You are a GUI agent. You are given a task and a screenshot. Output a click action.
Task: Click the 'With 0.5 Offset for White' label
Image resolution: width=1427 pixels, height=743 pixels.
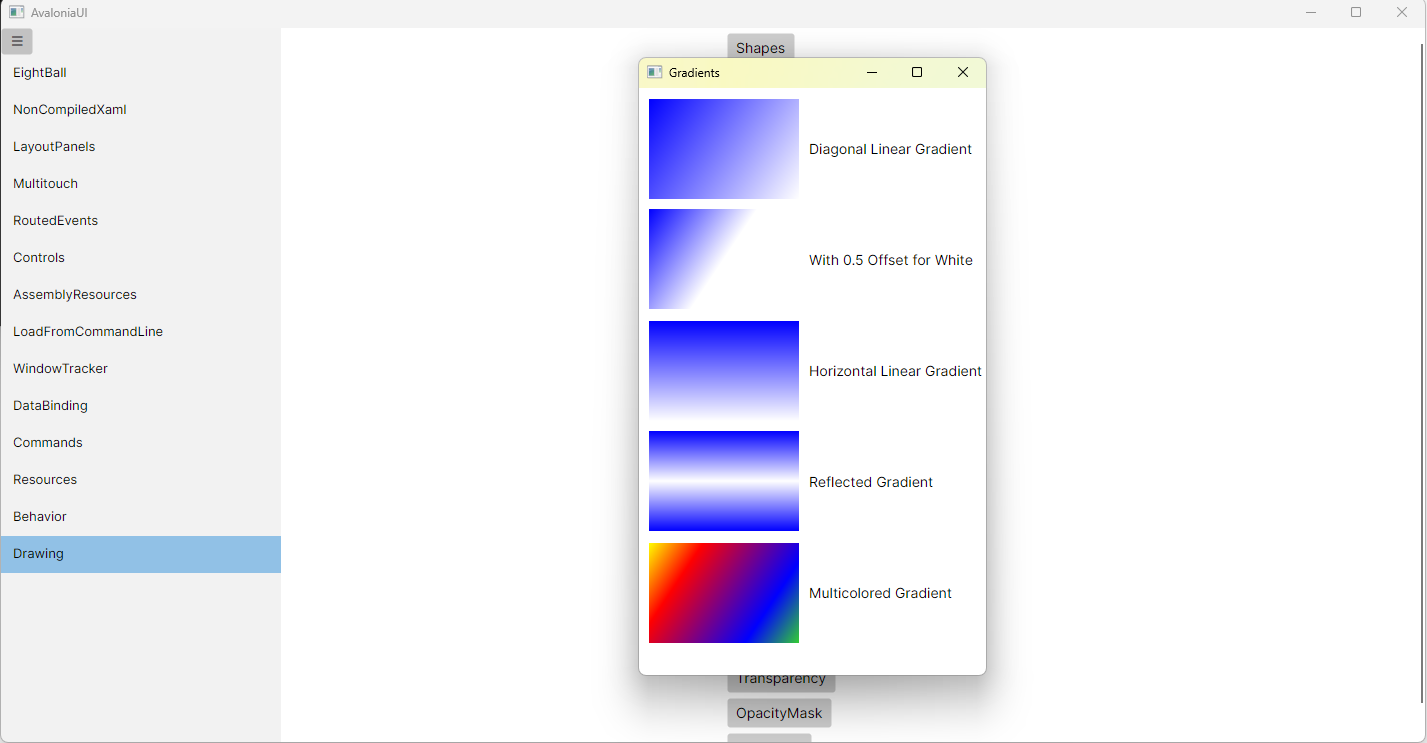(x=891, y=260)
